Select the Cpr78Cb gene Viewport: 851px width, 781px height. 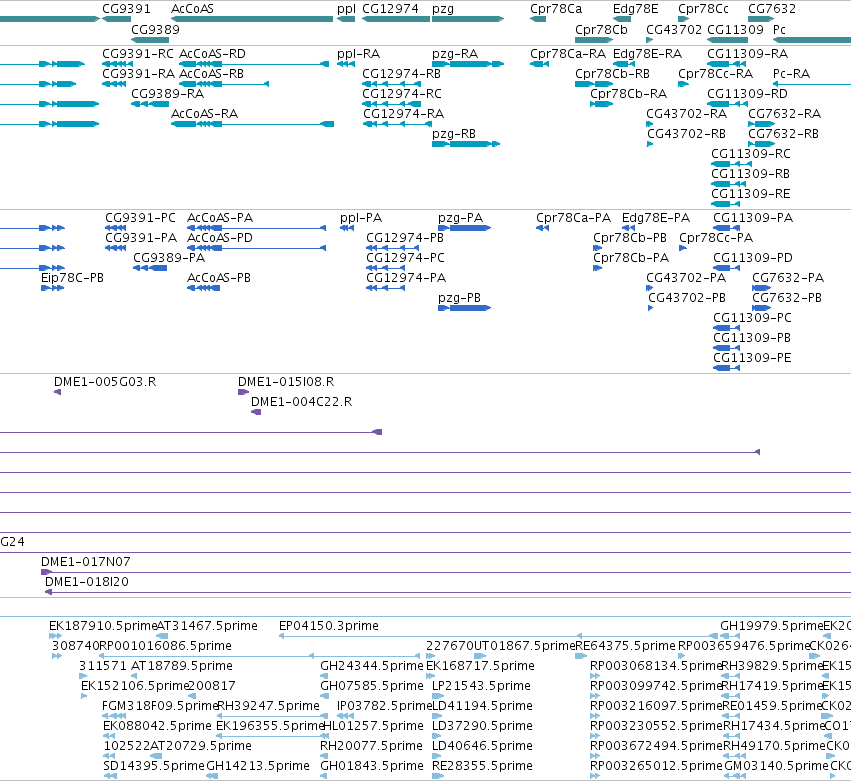coord(594,40)
